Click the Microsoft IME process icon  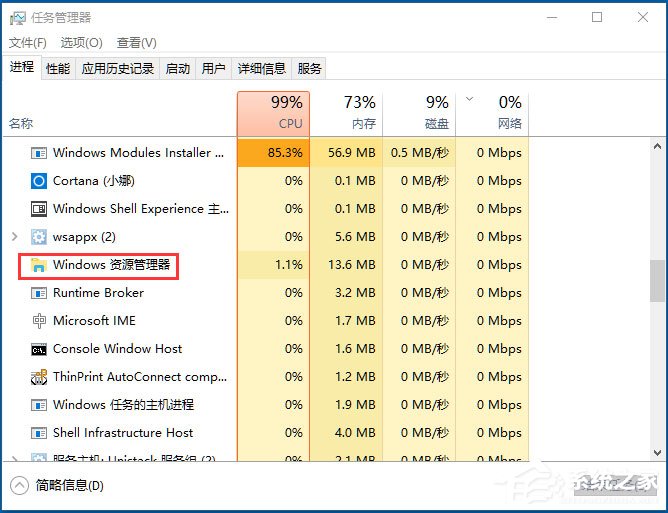(x=39, y=321)
